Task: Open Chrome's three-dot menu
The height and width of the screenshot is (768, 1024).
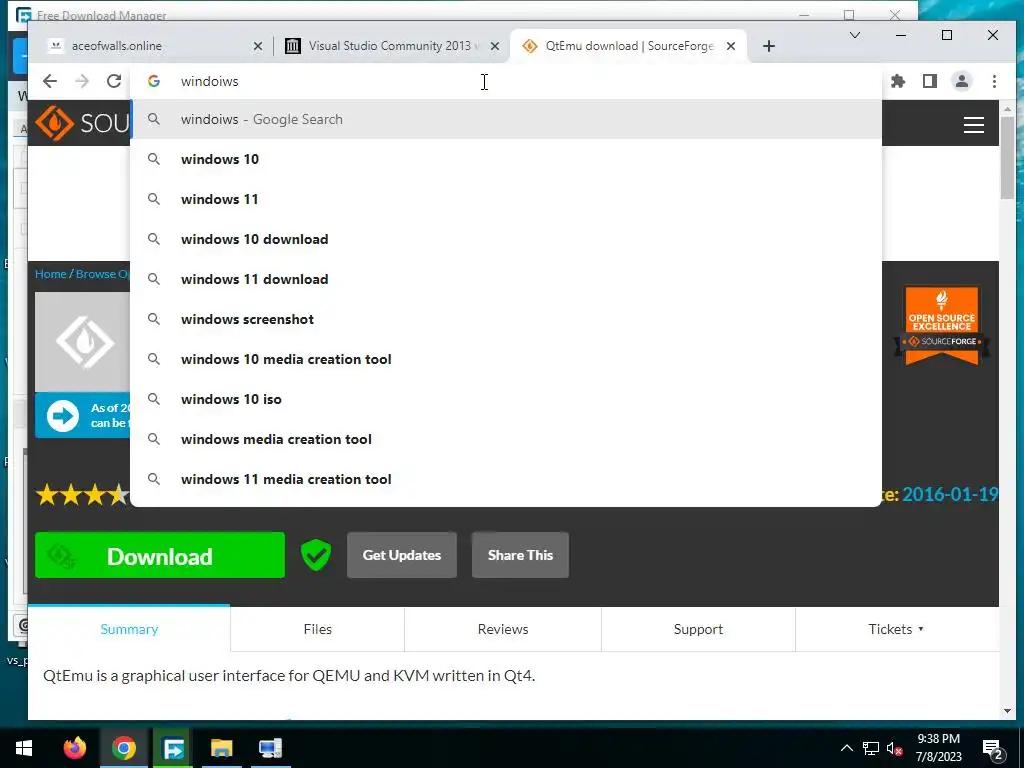Action: 994,81
